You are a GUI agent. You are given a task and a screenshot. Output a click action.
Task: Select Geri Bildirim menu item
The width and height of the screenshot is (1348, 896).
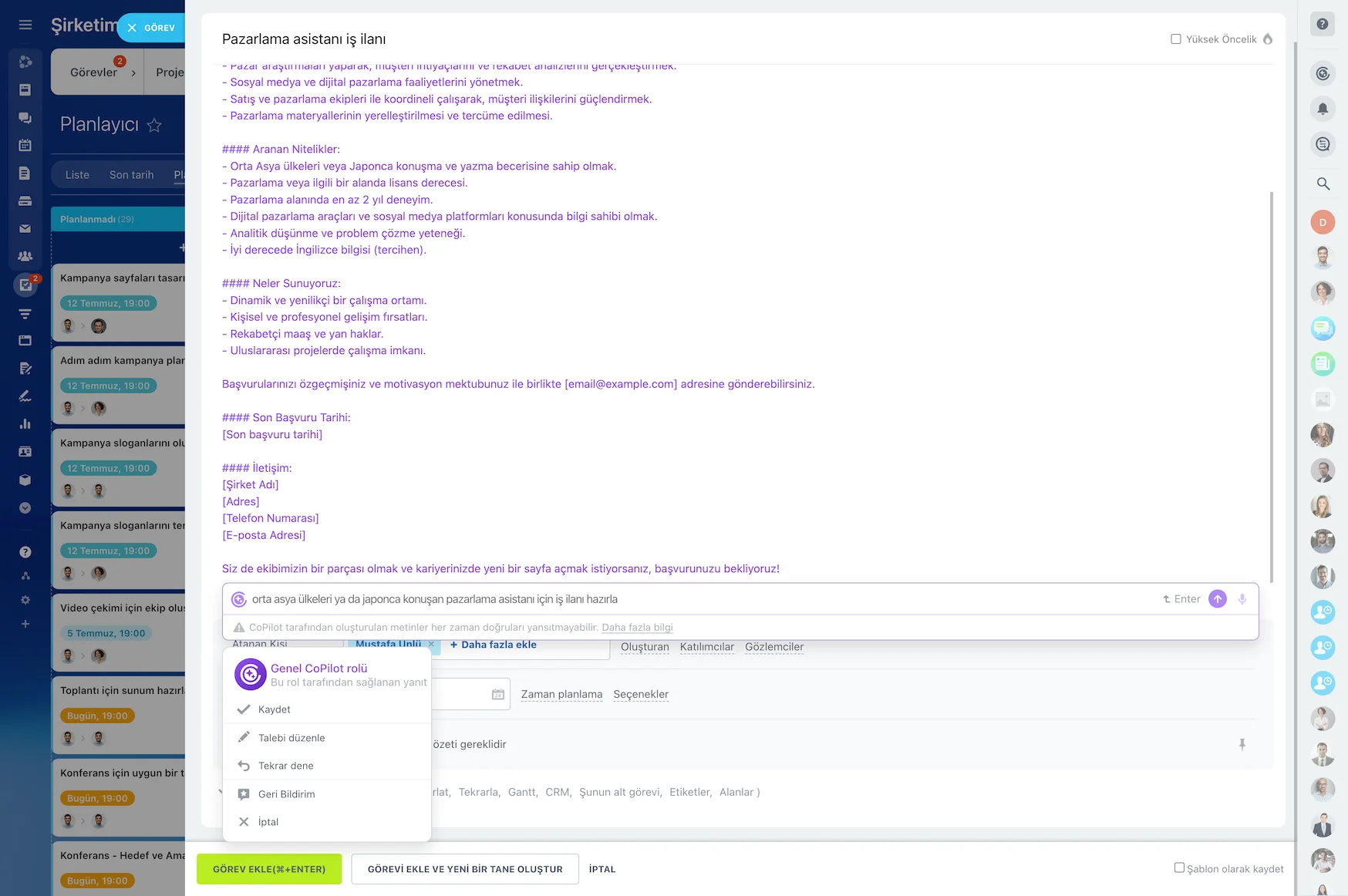pos(326,794)
